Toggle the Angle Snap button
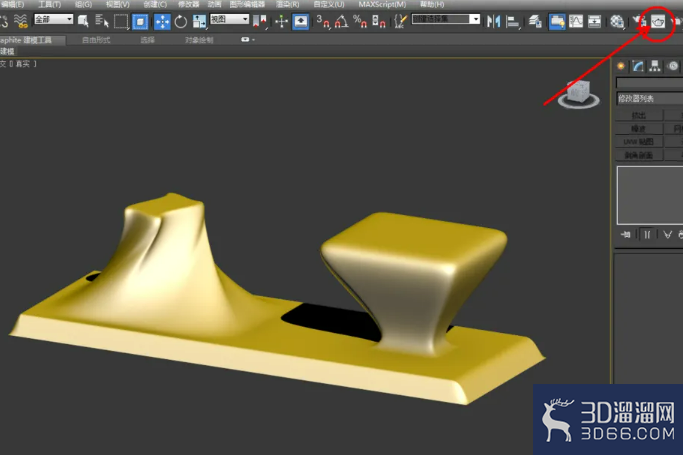The image size is (683, 455). pyautogui.click(x=342, y=21)
